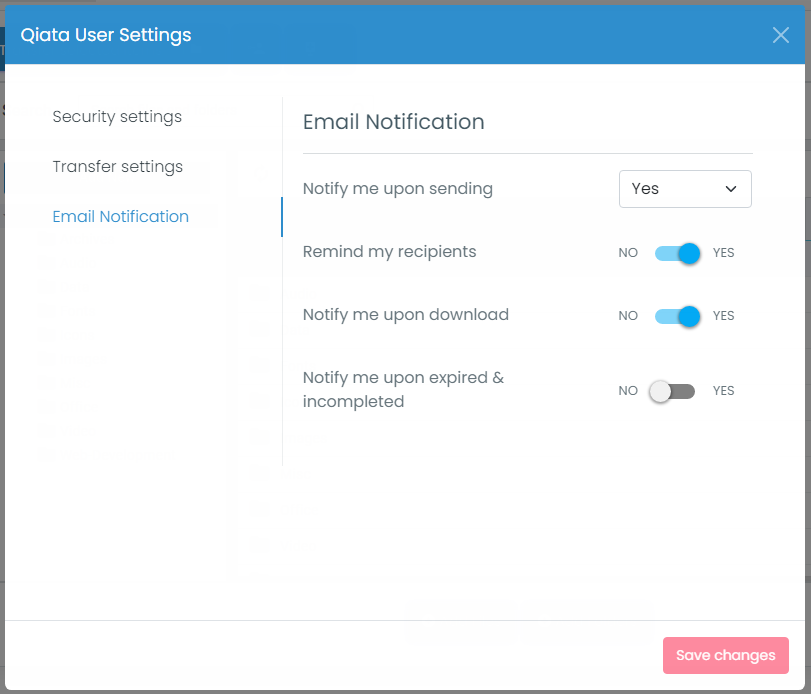Enable Notify me upon expired & incompleted
This screenshot has width=811, height=694.
click(x=671, y=391)
